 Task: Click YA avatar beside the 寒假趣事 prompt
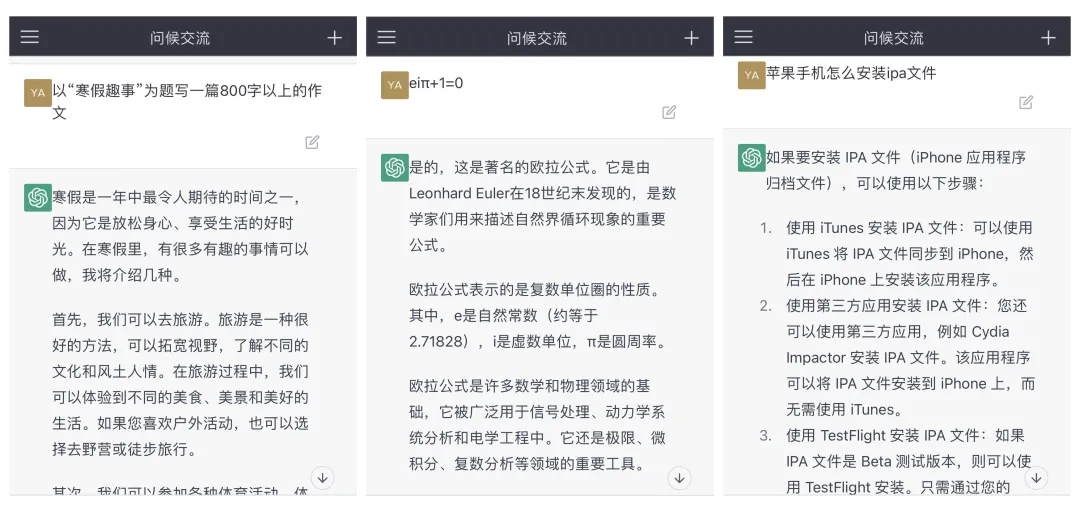38,93
